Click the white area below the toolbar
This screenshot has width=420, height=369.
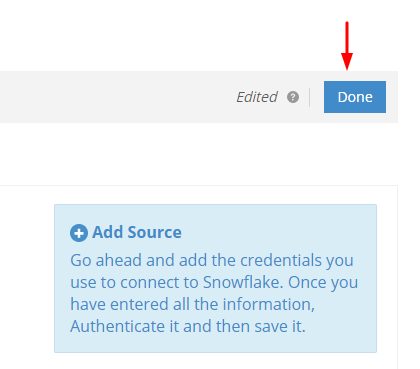(199, 154)
